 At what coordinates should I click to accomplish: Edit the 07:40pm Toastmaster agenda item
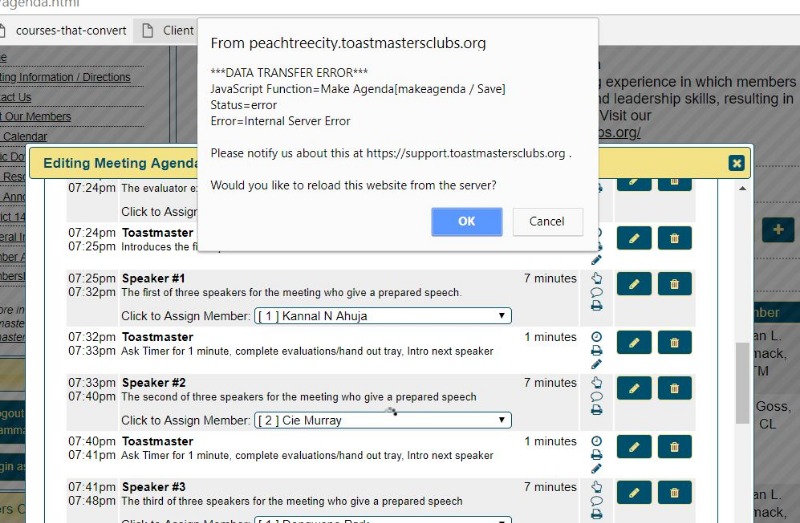tap(634, 447)
